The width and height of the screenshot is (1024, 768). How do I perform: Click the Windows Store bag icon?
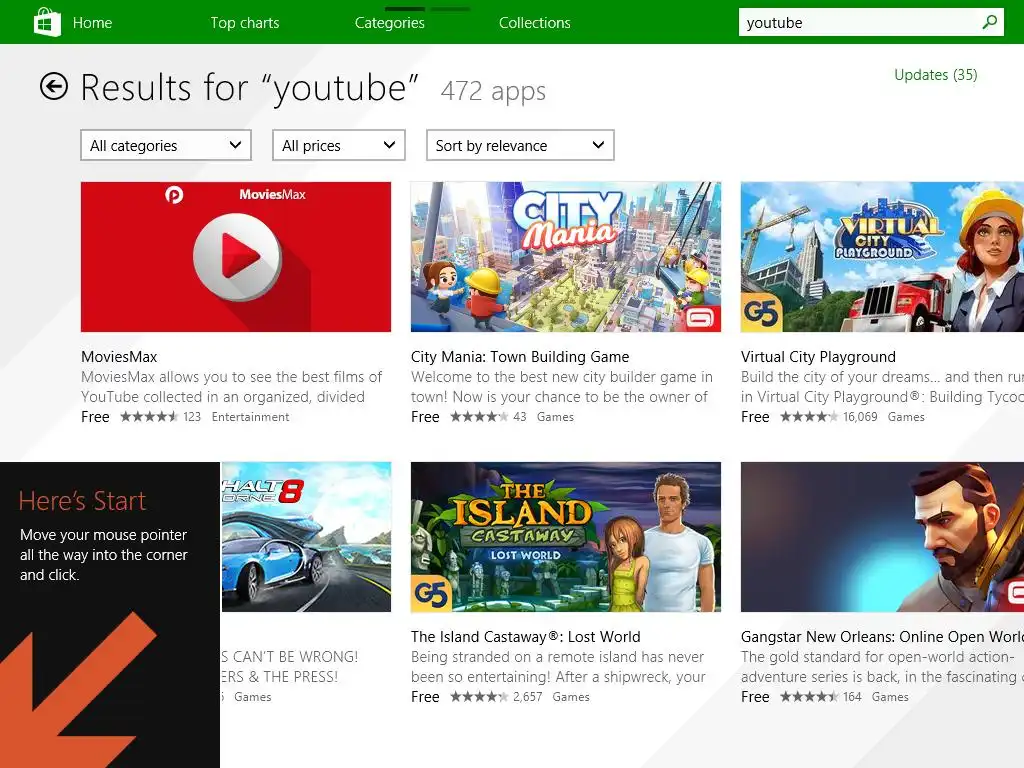47,22
